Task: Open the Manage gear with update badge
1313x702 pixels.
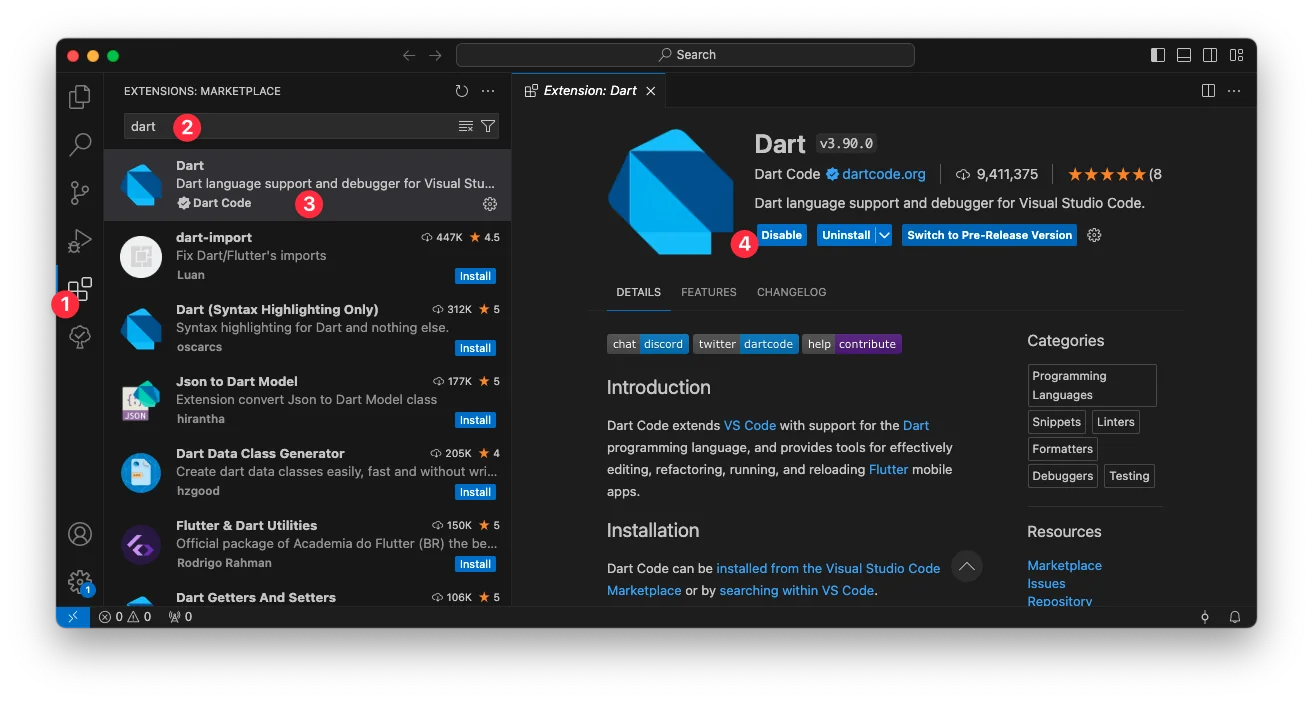Action: [x=80, y=582]
